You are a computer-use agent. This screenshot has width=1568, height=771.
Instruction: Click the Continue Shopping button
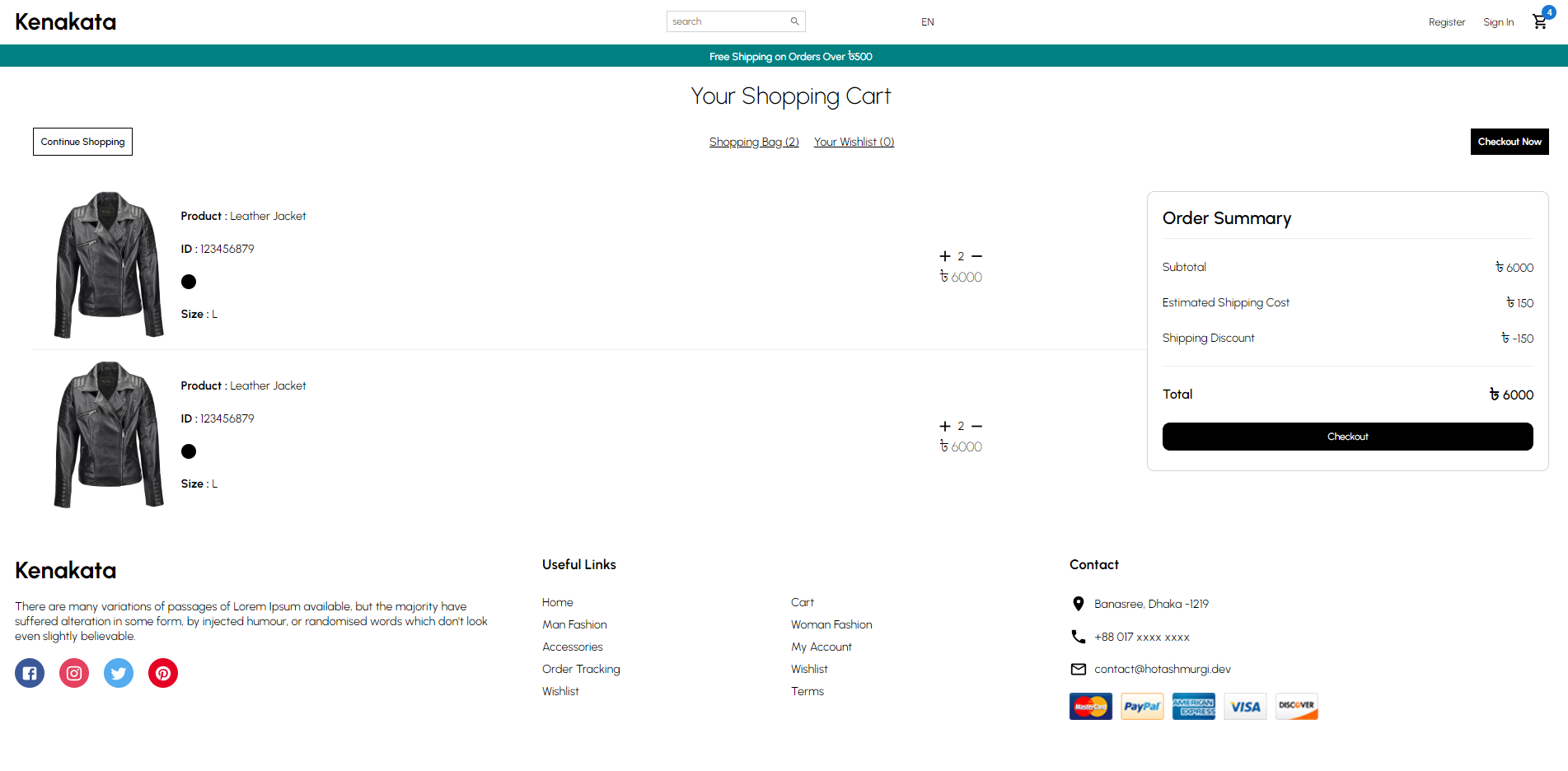82,142
